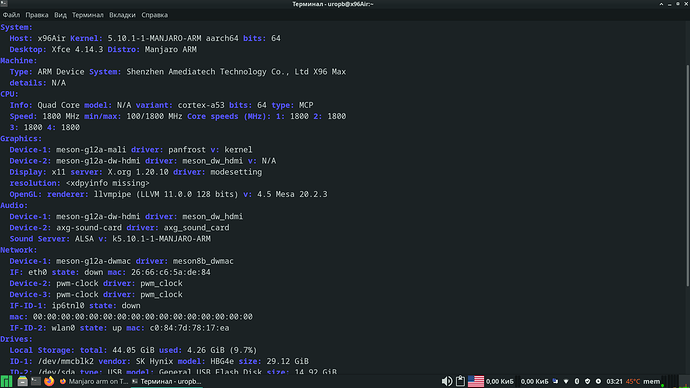Open the Вкладки menu
Viewport: 690px width, 388px height.
[122, 15]
